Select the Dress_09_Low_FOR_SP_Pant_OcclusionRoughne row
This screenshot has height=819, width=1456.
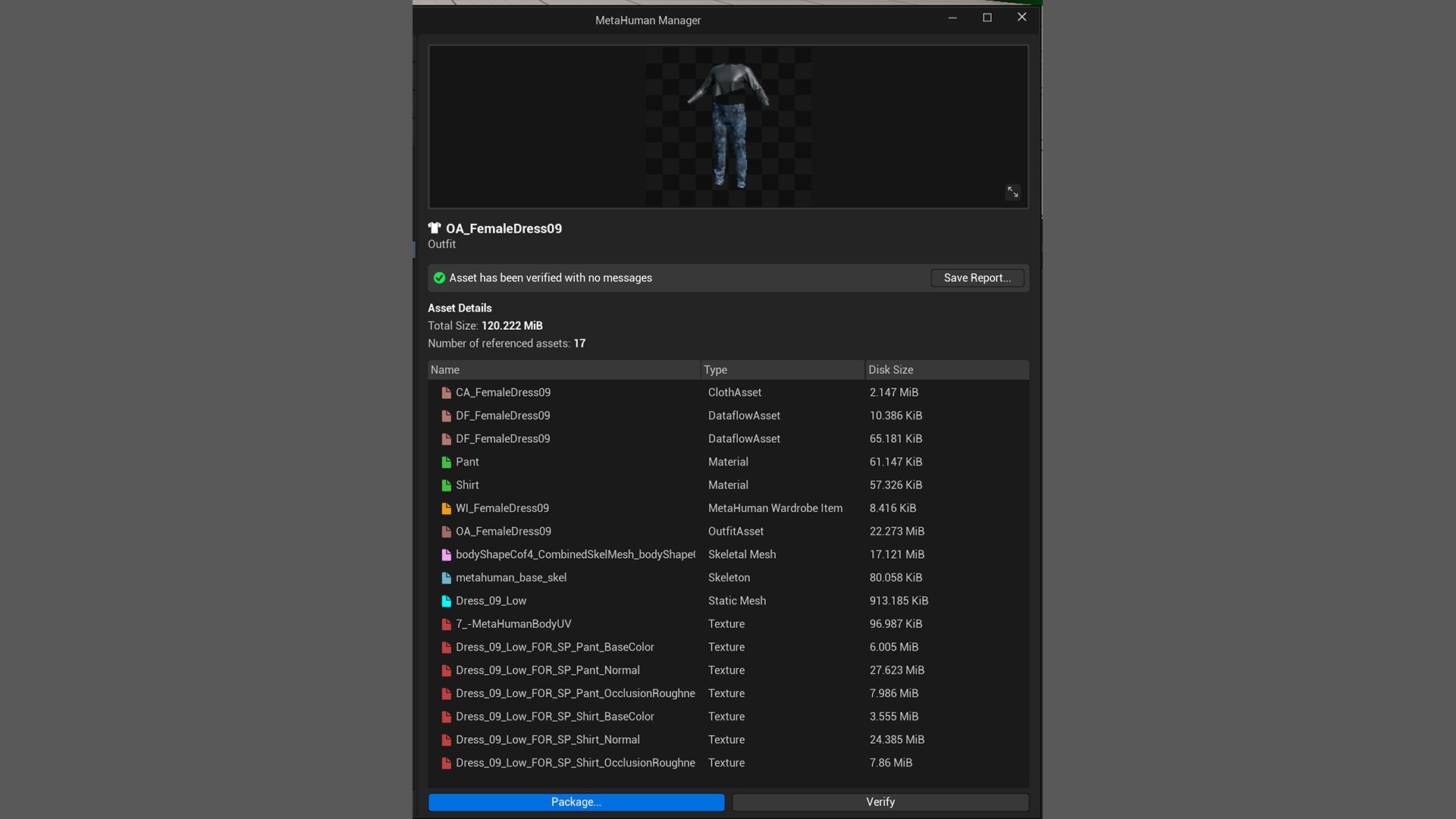point(728,693)
